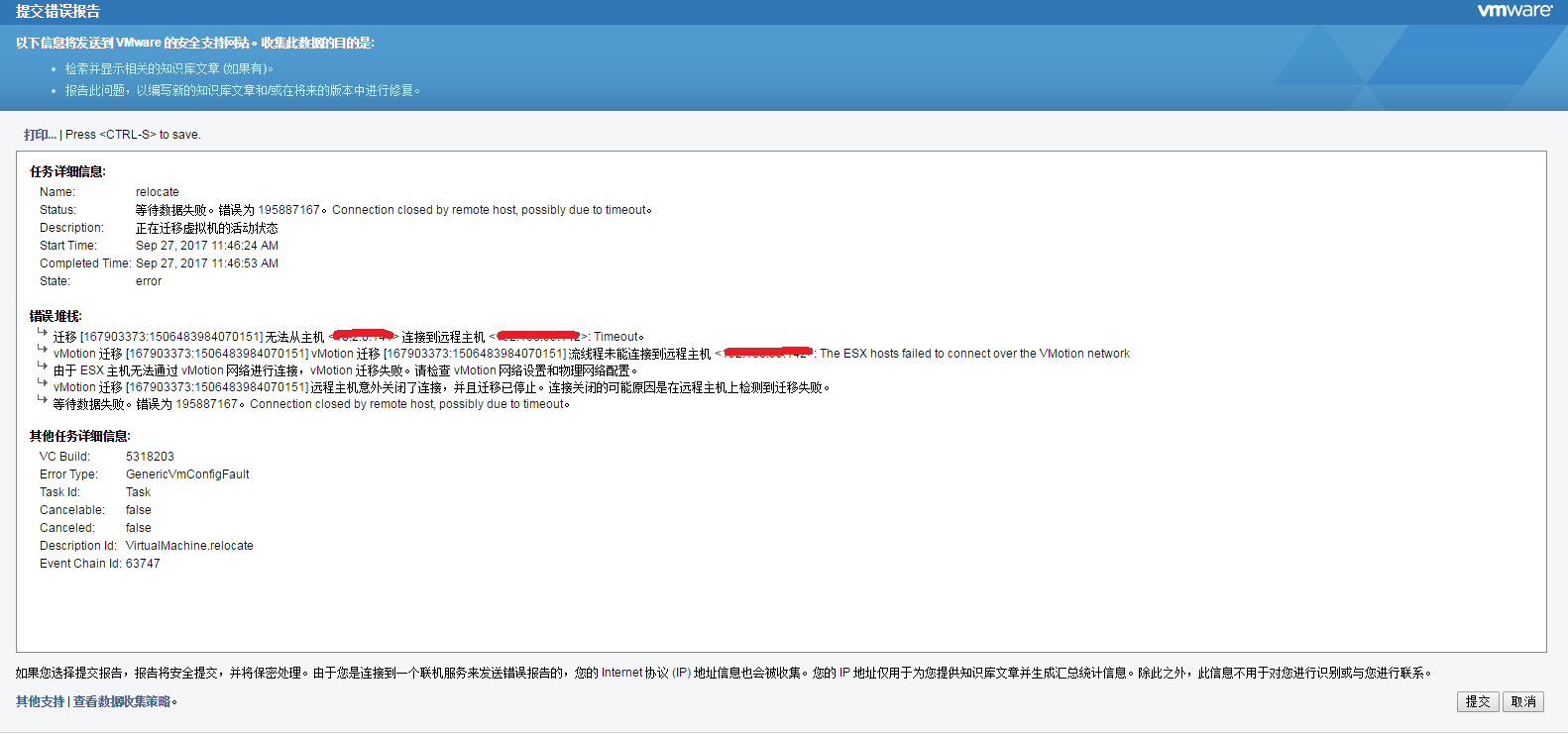Viewport: 1568px width, 734px height.
Task: Click the 错误堆栈 heading
Action: 56,316
